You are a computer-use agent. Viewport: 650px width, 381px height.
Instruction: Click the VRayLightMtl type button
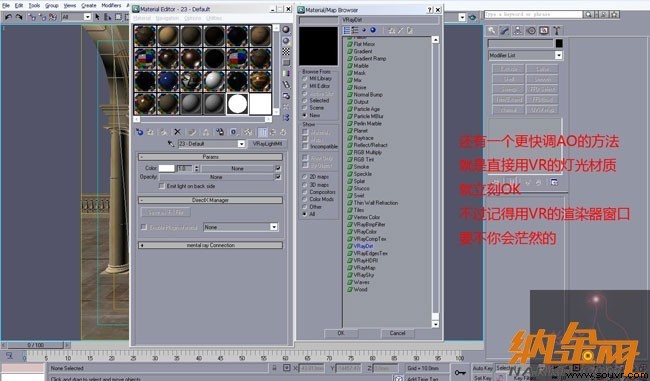coord(267,144)
